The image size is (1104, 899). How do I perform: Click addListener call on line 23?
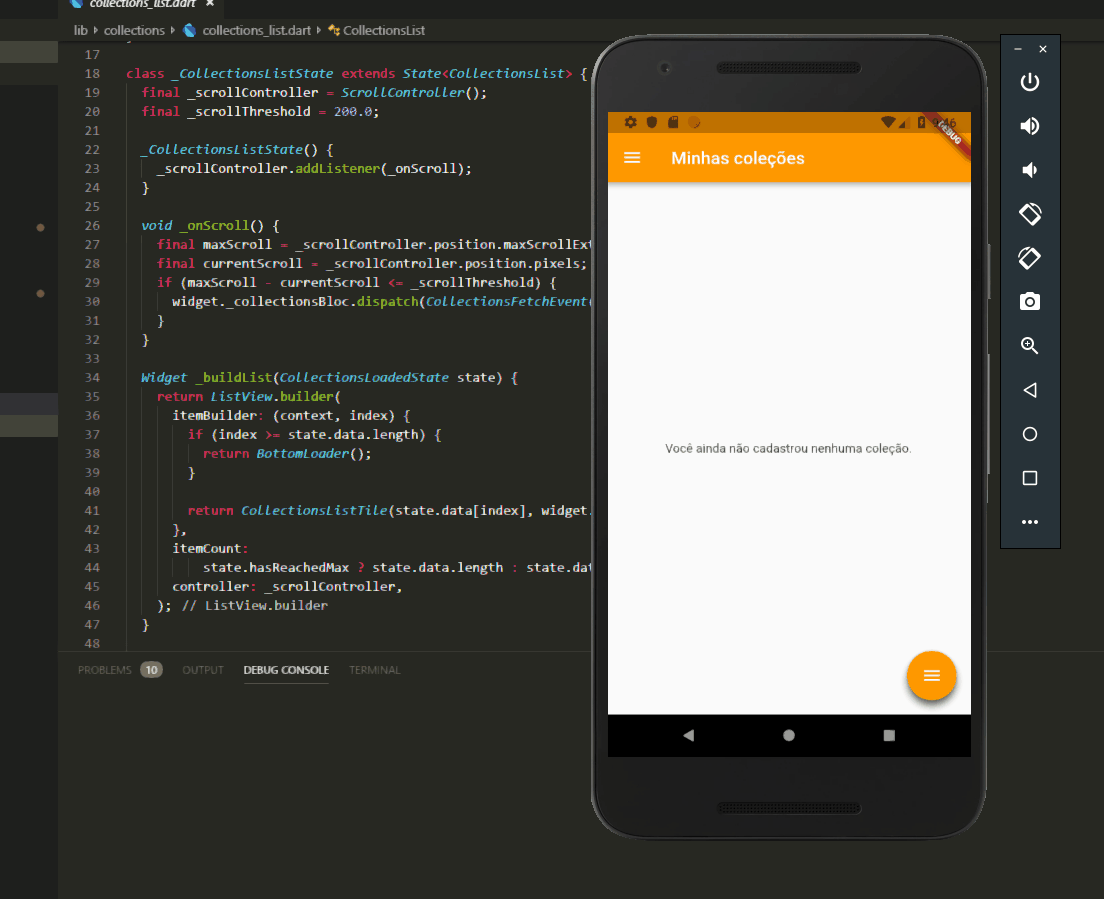coord(337,169)
